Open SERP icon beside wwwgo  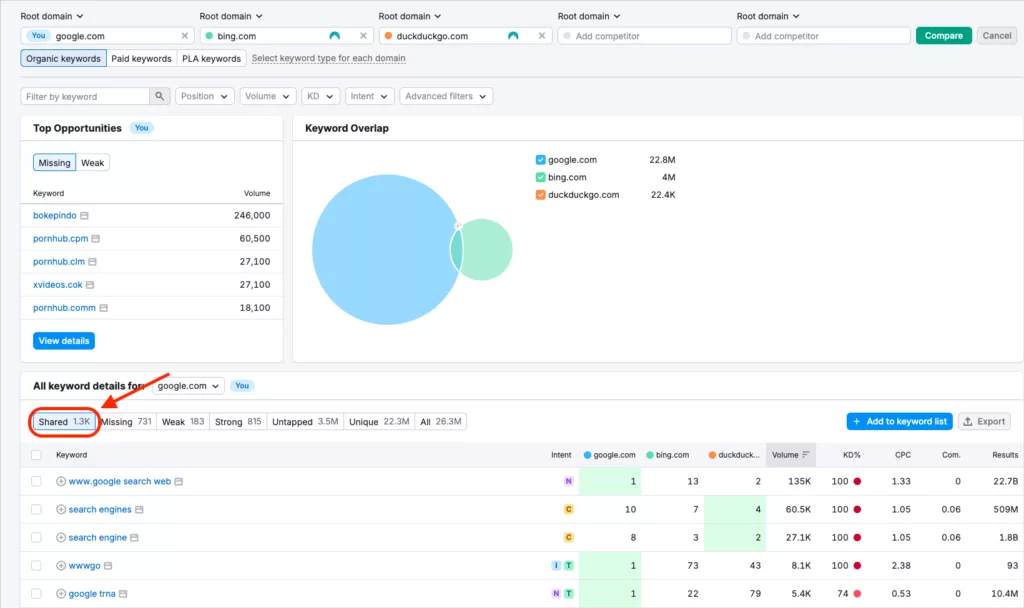point(108,566)
